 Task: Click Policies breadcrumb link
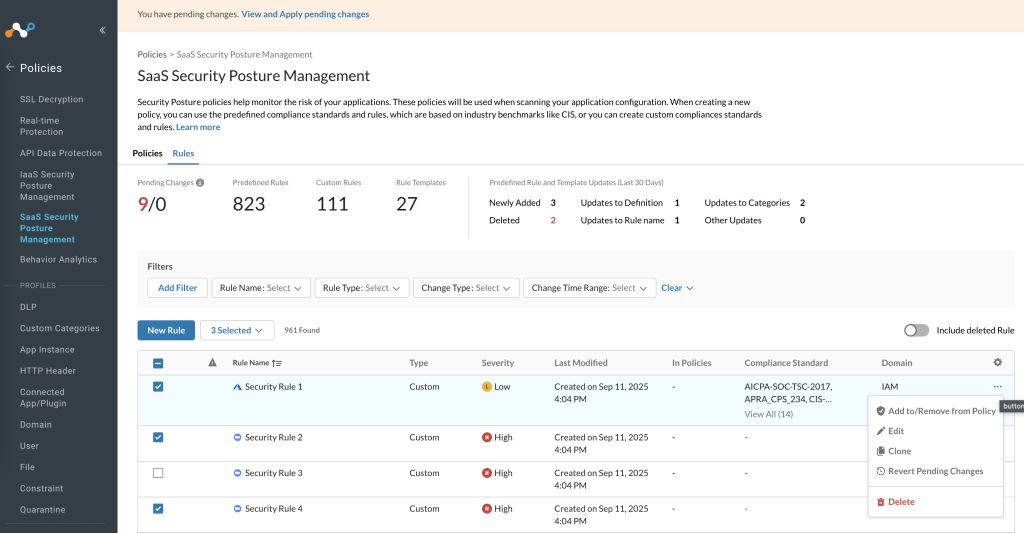[x=152, y=55]
